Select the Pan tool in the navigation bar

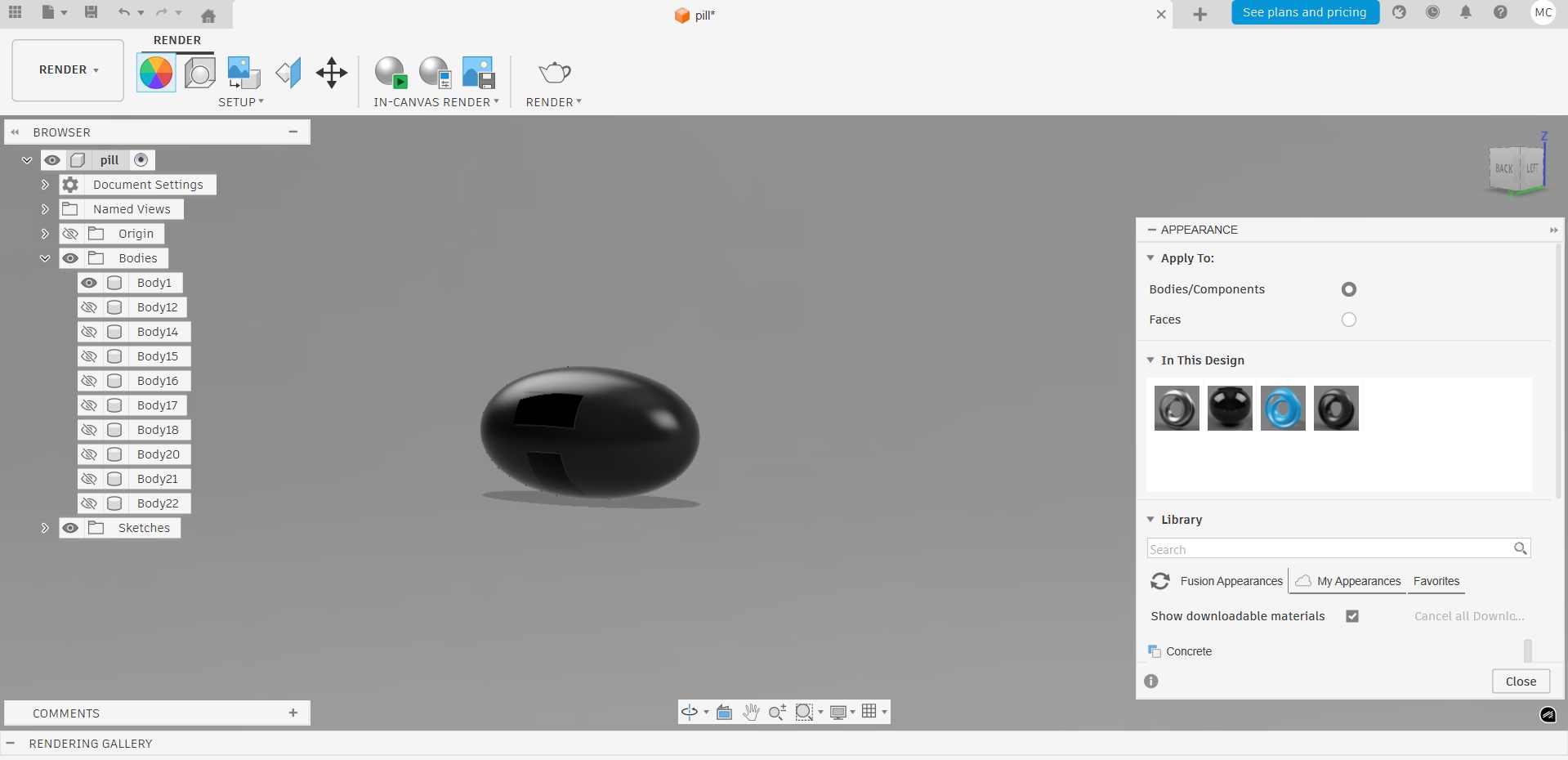click(751, 712)
